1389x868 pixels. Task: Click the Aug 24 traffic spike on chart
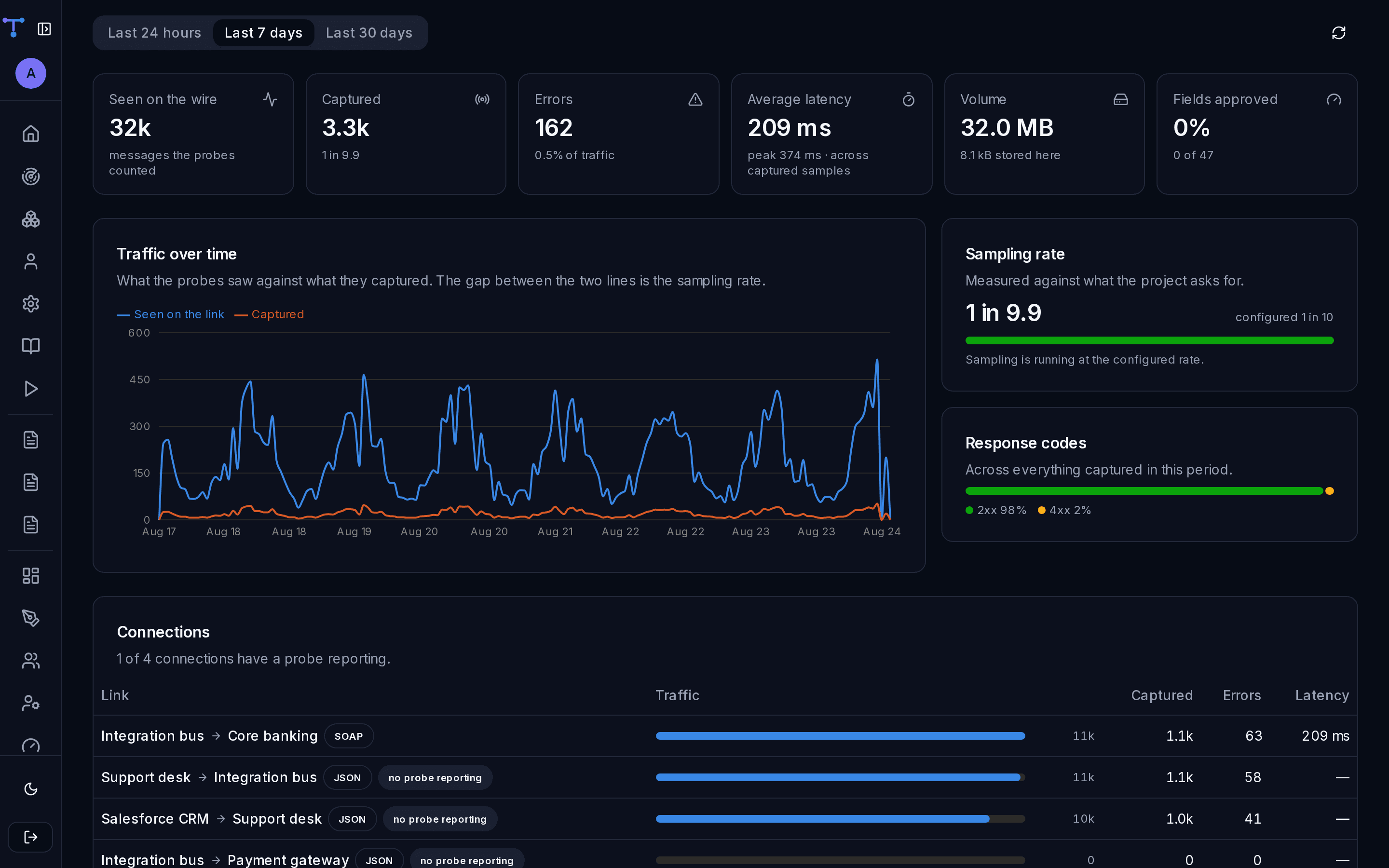click(x=876, y=361)
